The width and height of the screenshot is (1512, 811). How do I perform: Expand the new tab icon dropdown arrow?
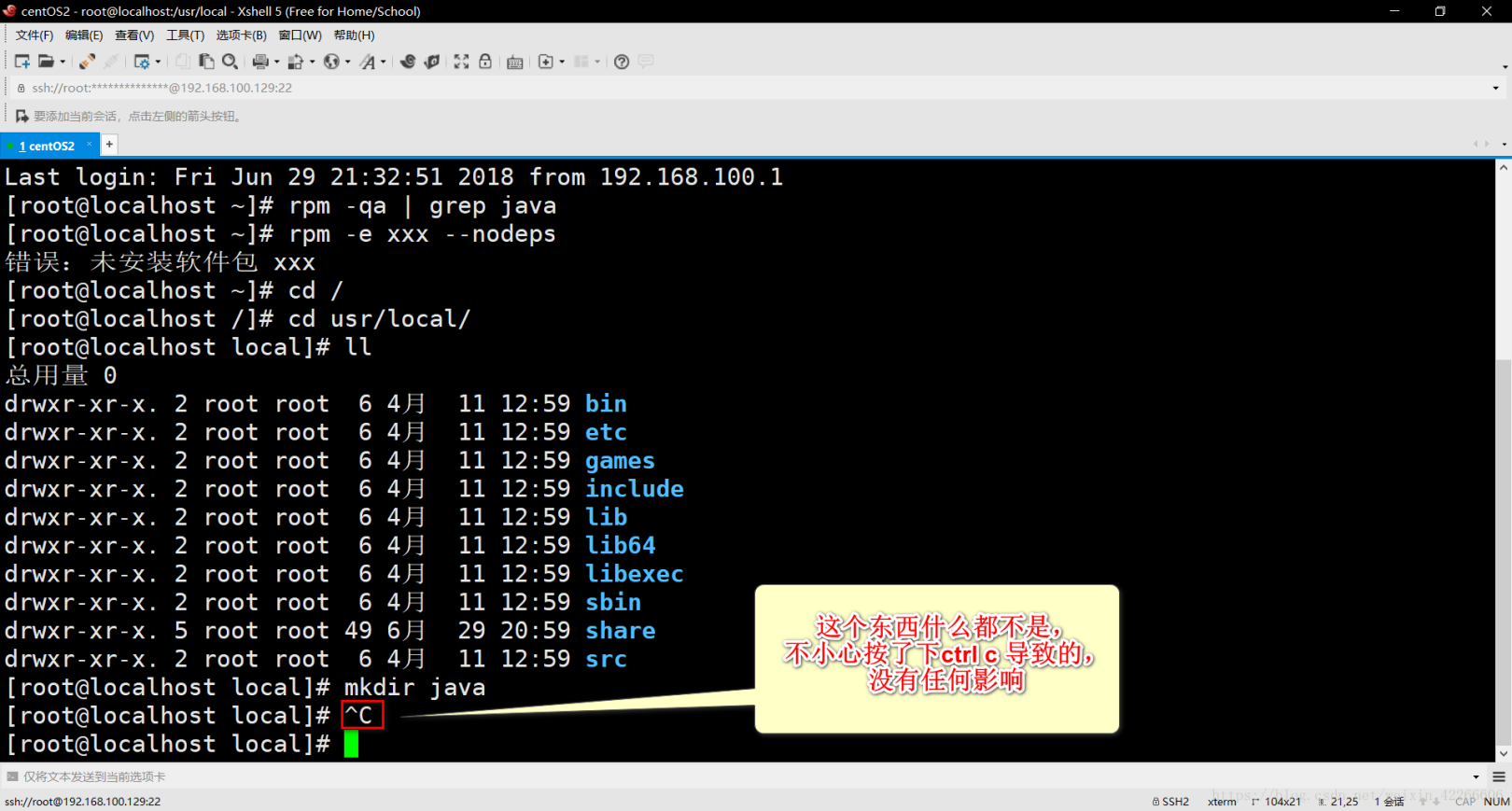(562, 62)
